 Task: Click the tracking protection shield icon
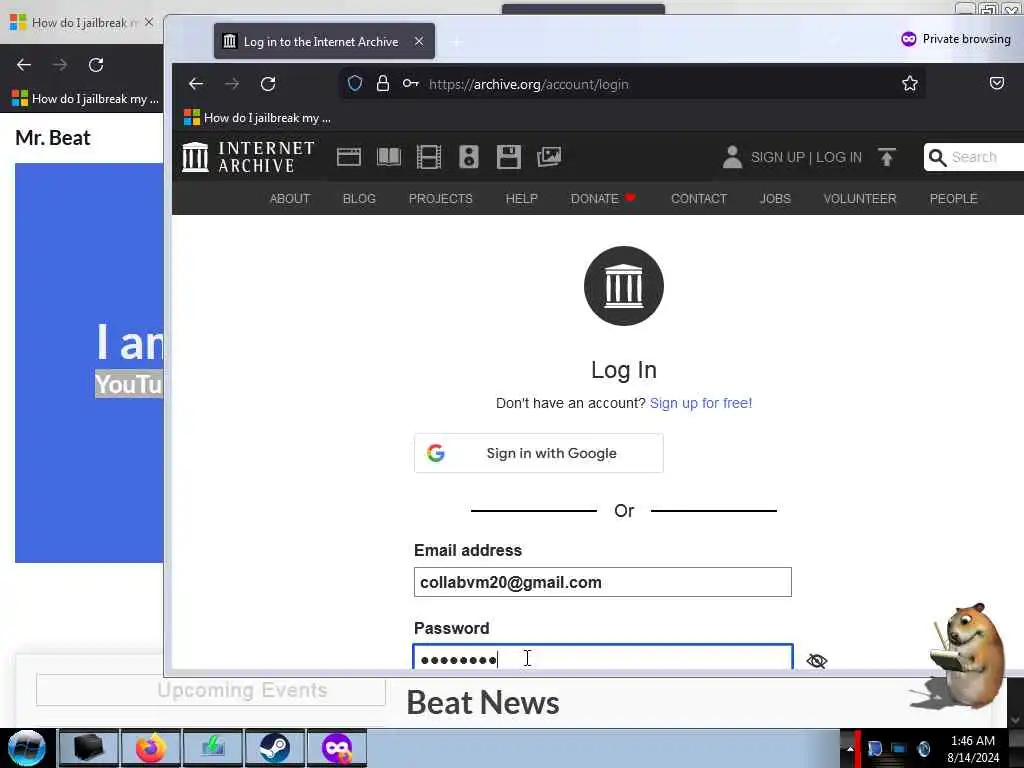[x=355, y=84]
